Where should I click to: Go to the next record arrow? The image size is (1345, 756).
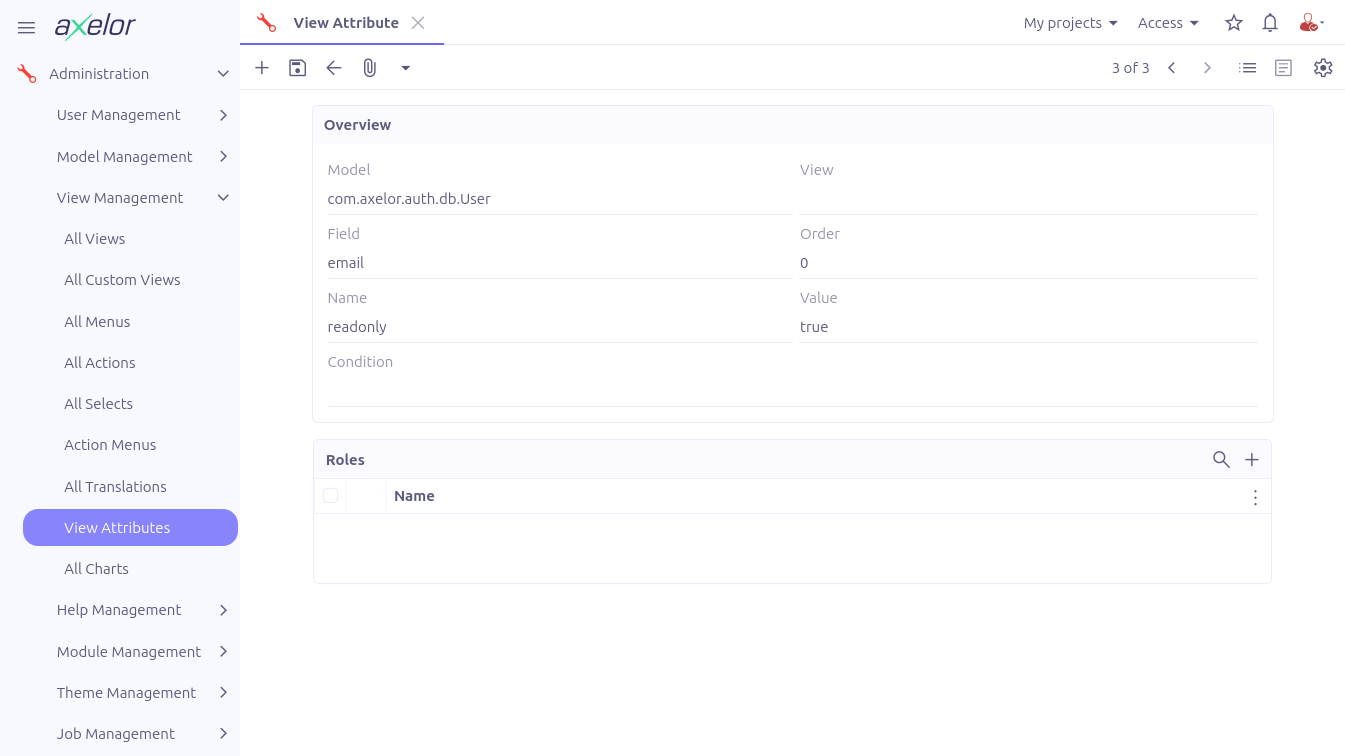[x=1207, y=68]
